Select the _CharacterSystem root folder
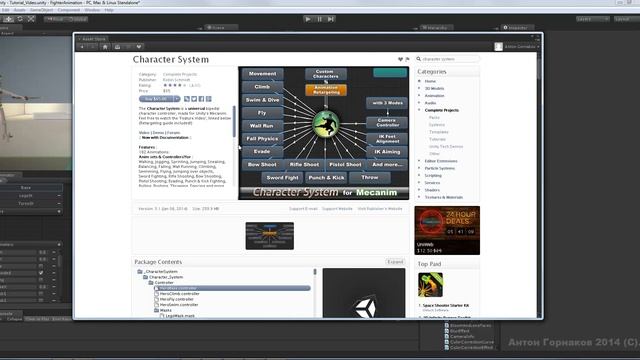 coord(158,271)
